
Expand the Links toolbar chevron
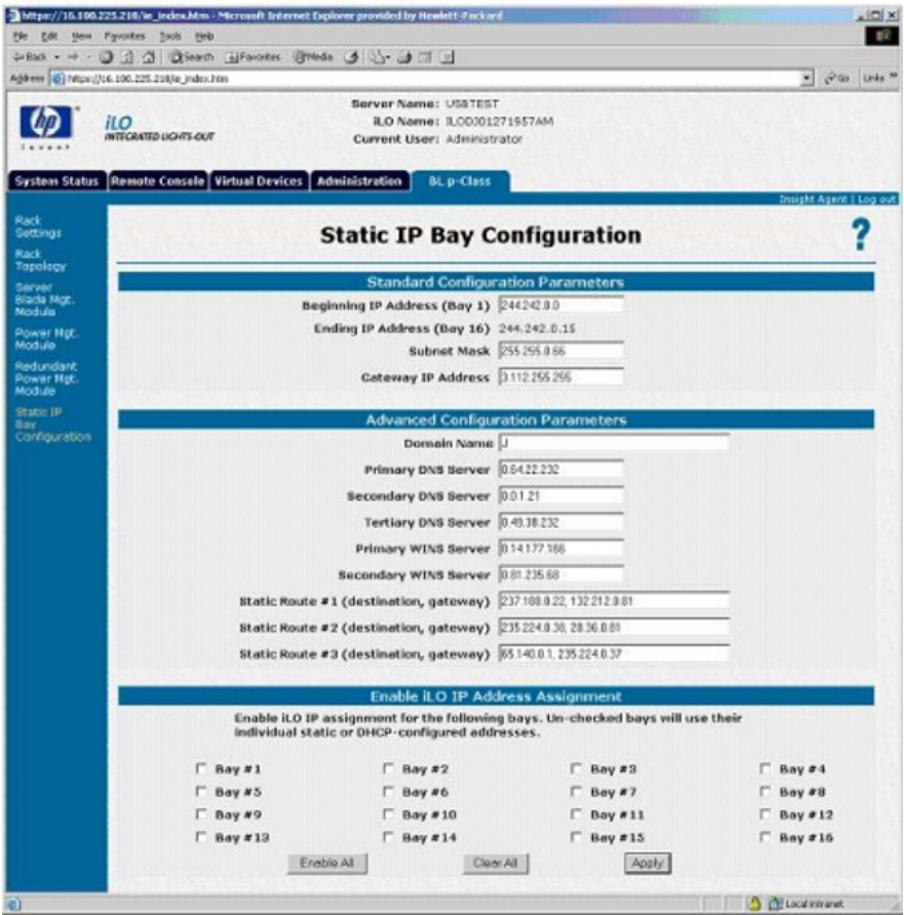click(893, 77)
